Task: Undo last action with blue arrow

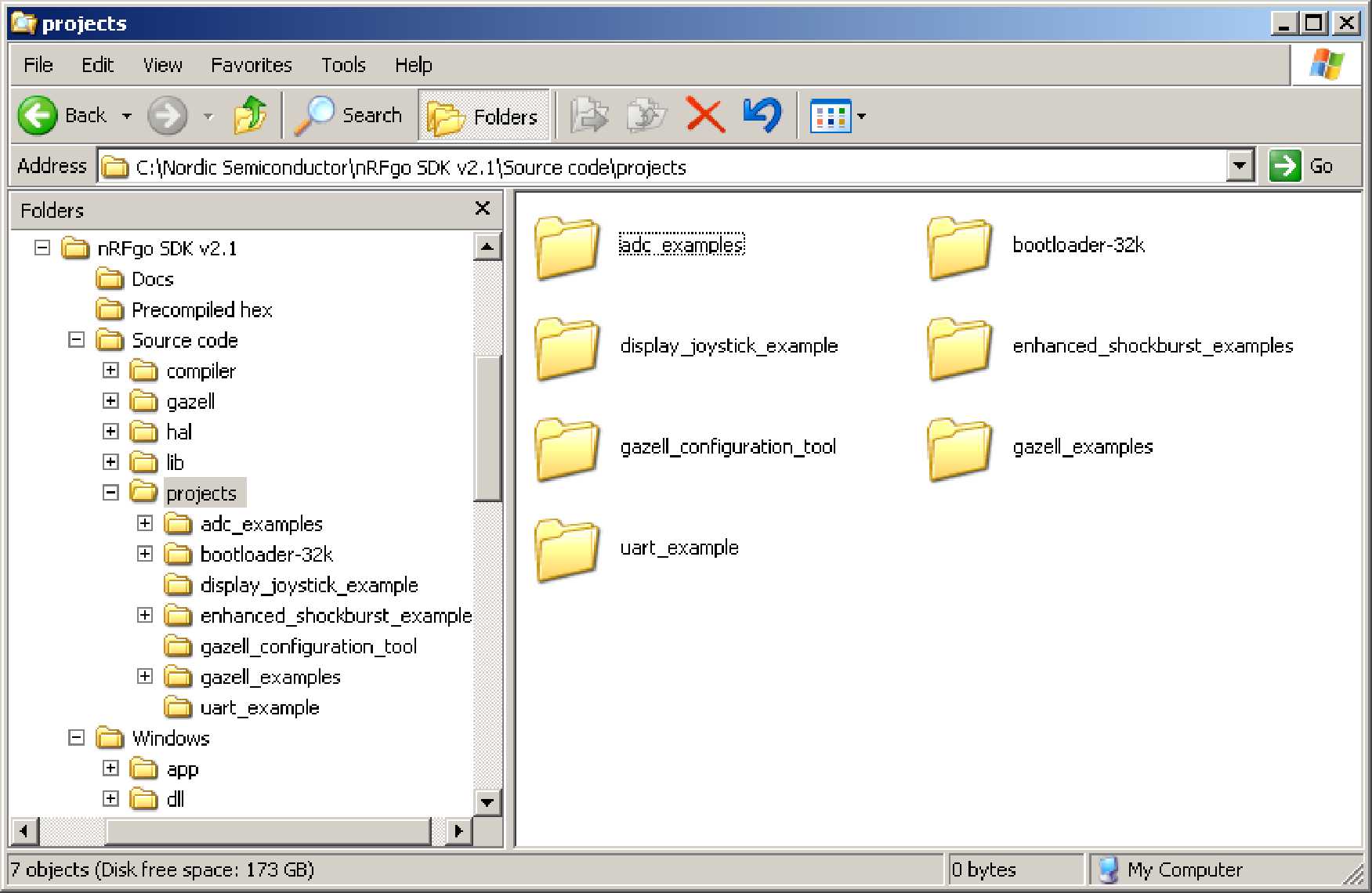Action: point(762,116)
